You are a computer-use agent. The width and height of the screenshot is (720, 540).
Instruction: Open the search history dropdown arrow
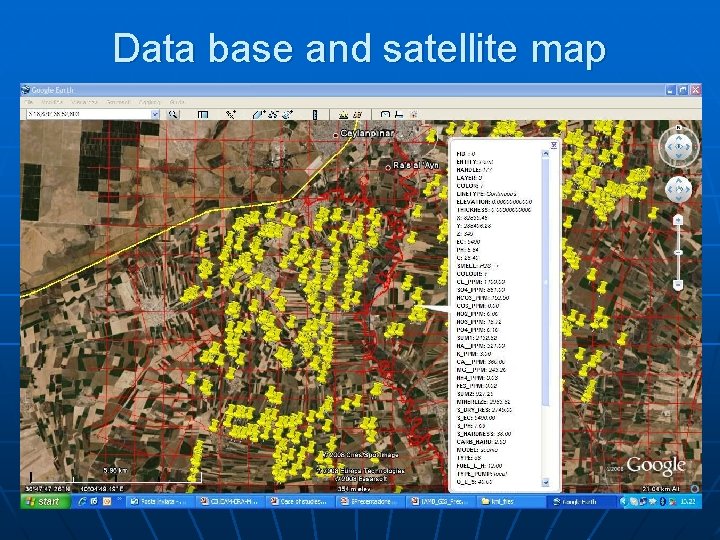tap(155, 114)
